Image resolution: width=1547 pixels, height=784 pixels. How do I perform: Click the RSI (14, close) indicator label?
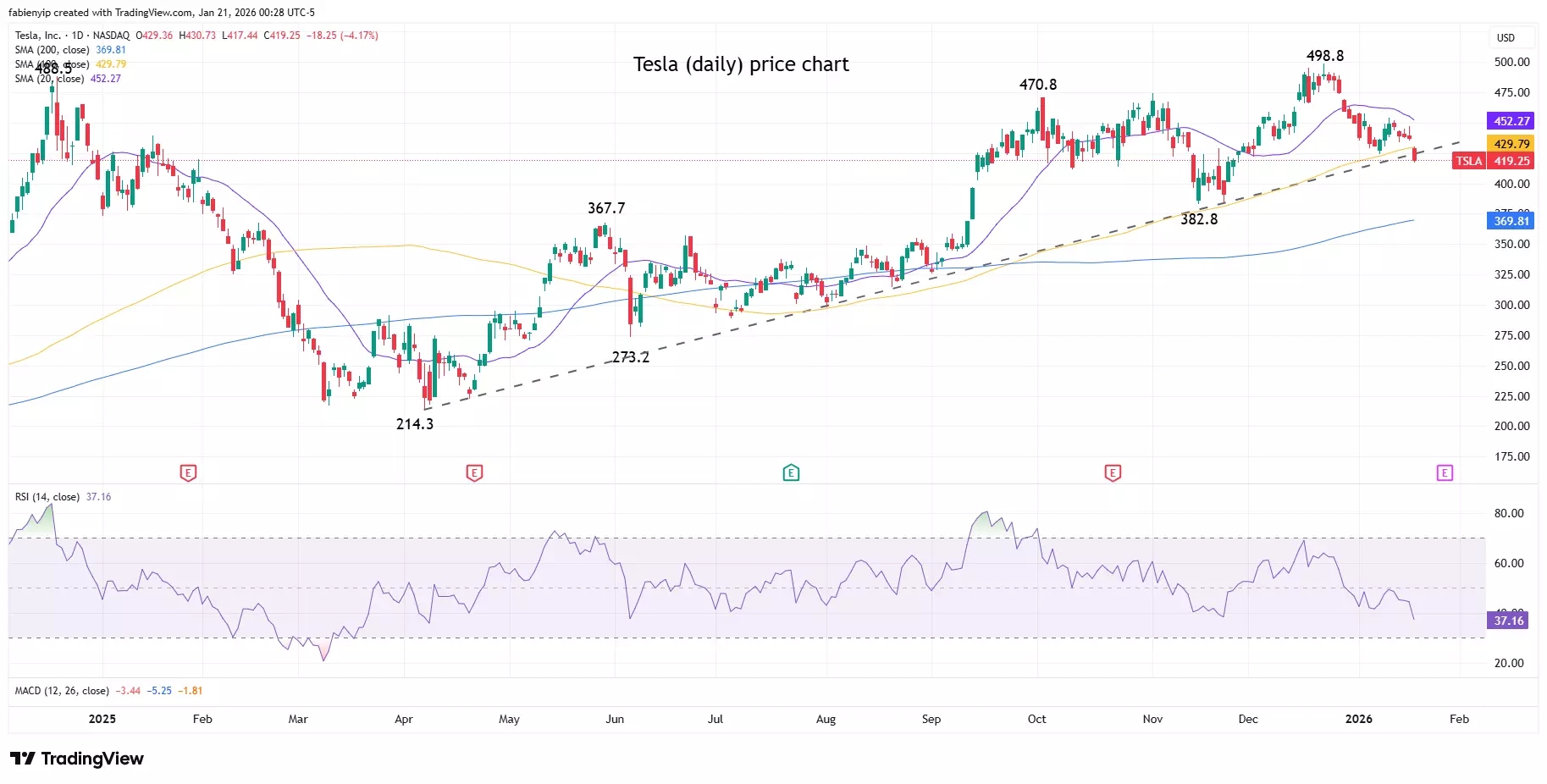tap(47, 497)
